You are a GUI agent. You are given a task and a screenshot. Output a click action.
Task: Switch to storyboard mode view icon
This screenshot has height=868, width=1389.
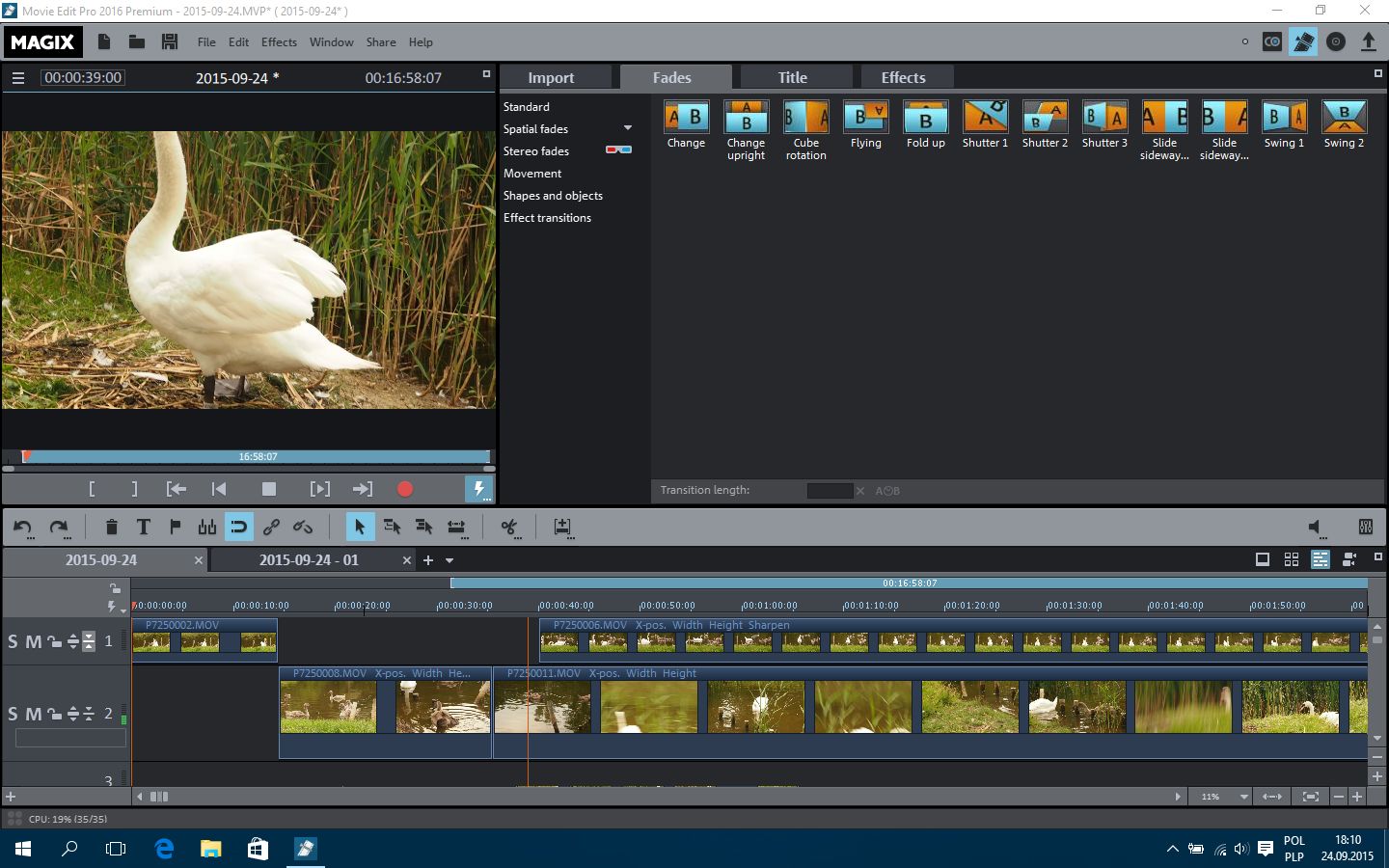(x=1262, y=559)
